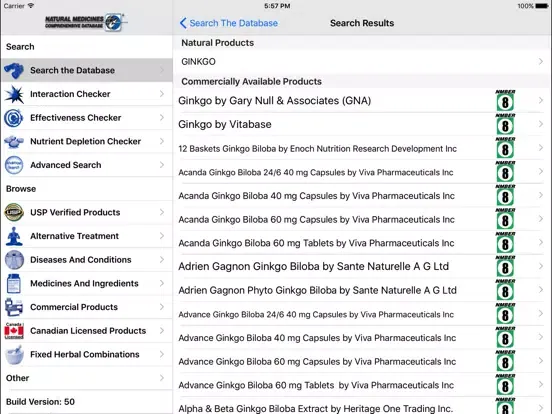Click the Fixed Herbal Combinations mortar icon

[x=14, y=355]
